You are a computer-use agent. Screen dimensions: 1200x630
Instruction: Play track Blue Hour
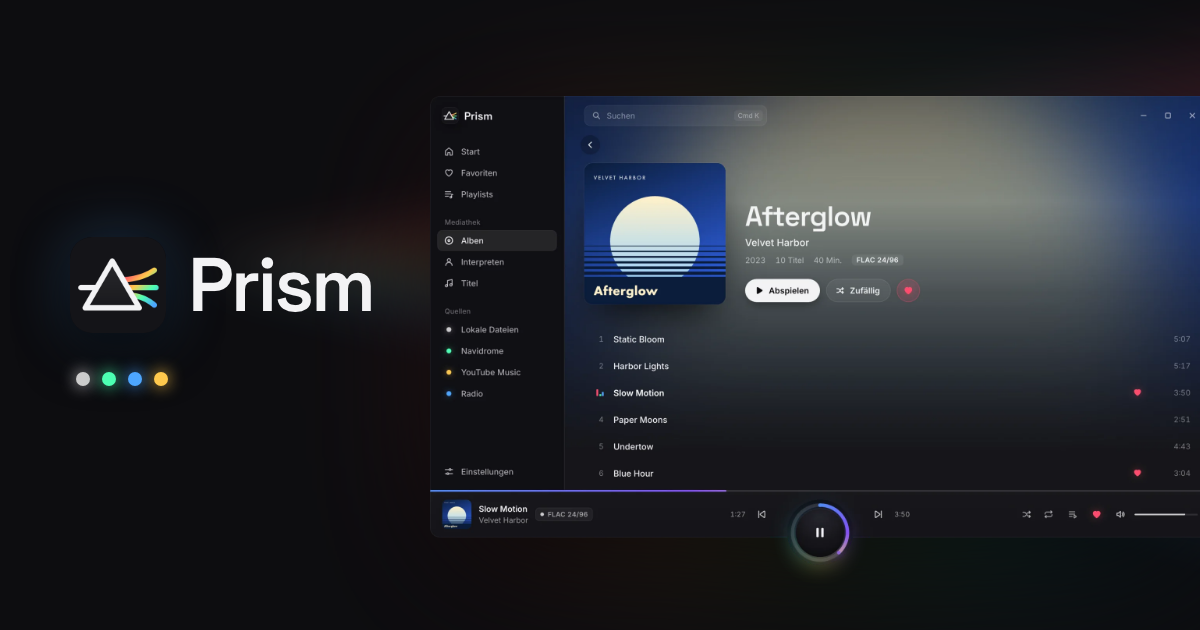[x=633, y=474]
